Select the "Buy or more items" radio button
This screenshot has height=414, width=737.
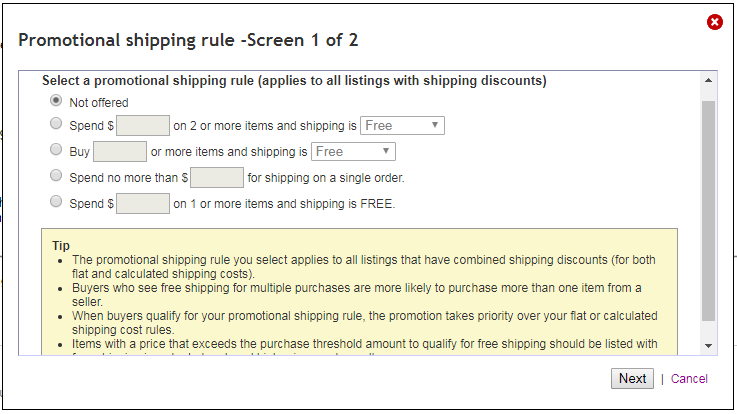(56, 149)
